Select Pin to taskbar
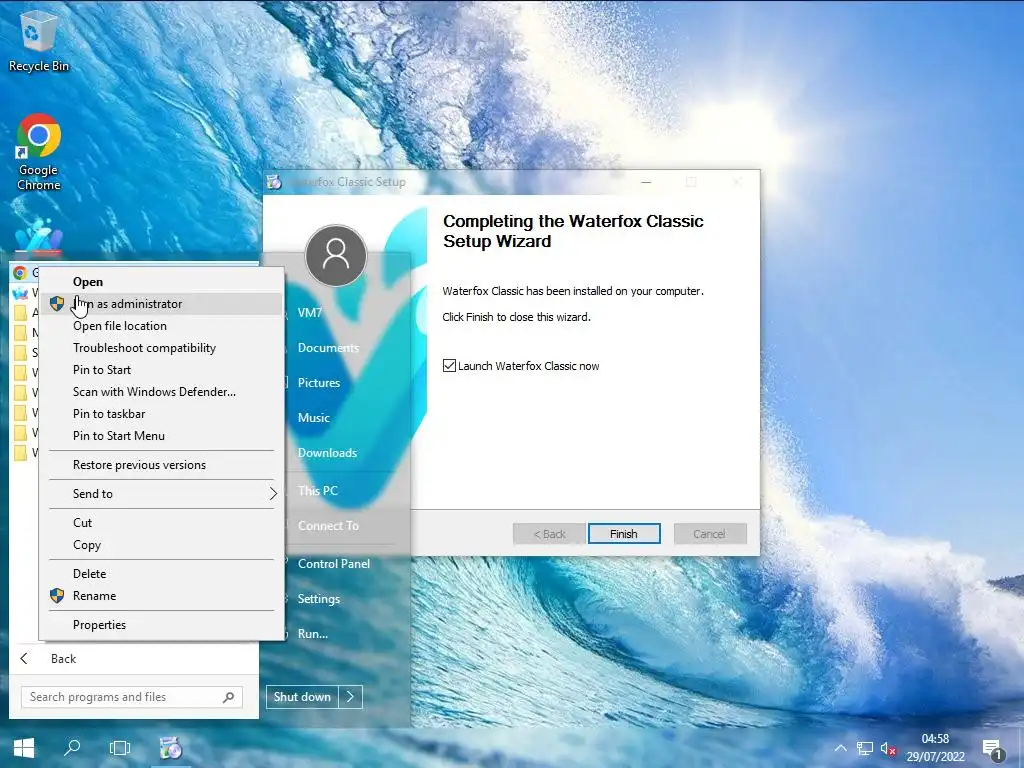 pyautogui.click(x=161, y=414)
